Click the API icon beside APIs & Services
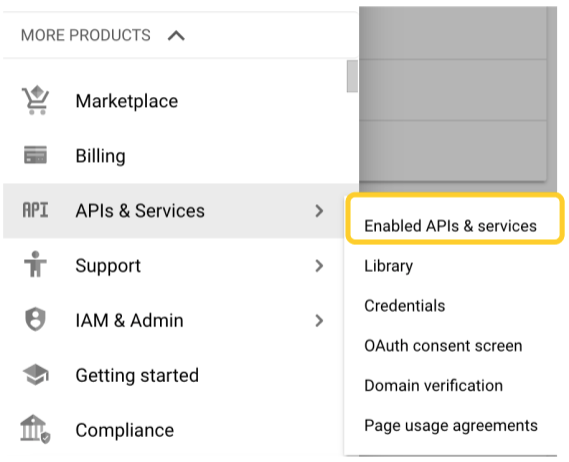 click(x=35, y=210)
